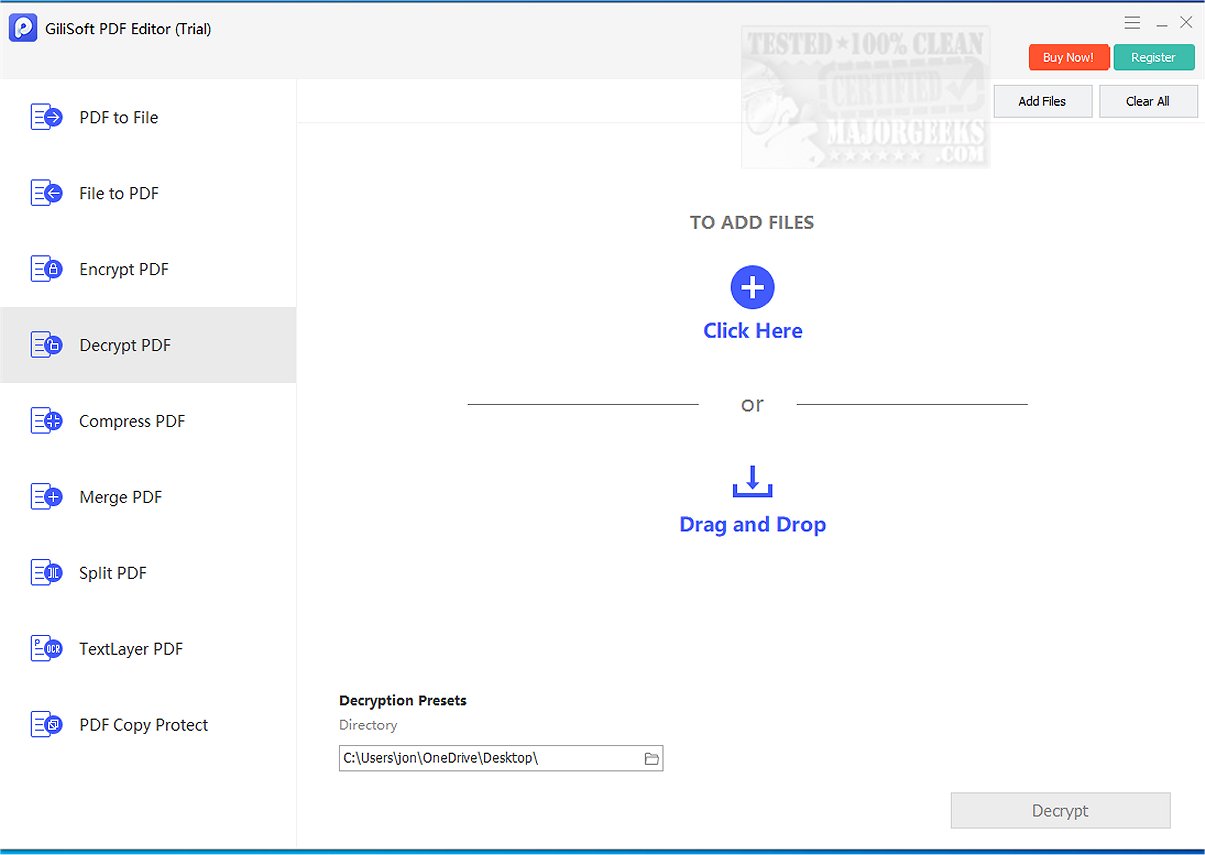The width and height of the screenshot is (1205, 855).
Task: Click the GiliSoft app logo in title bar
Action: pyautogui.click(x=23, y=28)
